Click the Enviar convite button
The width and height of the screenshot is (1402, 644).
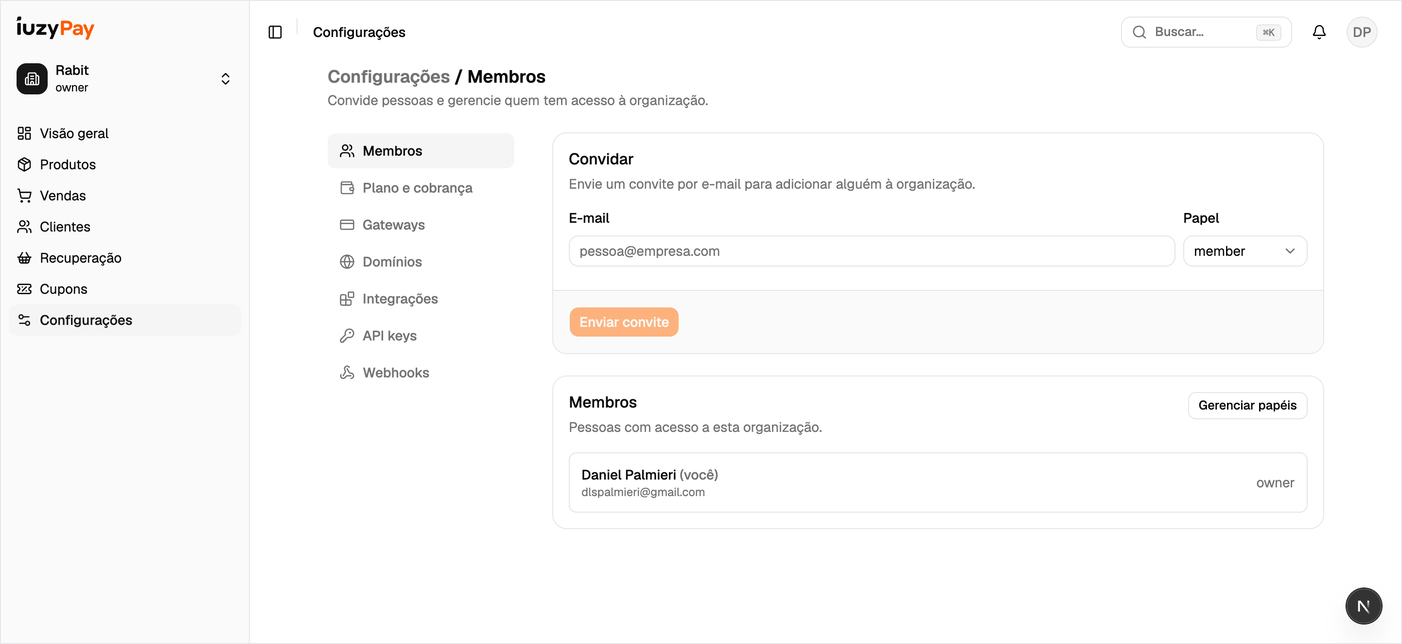tap(624, 322)
